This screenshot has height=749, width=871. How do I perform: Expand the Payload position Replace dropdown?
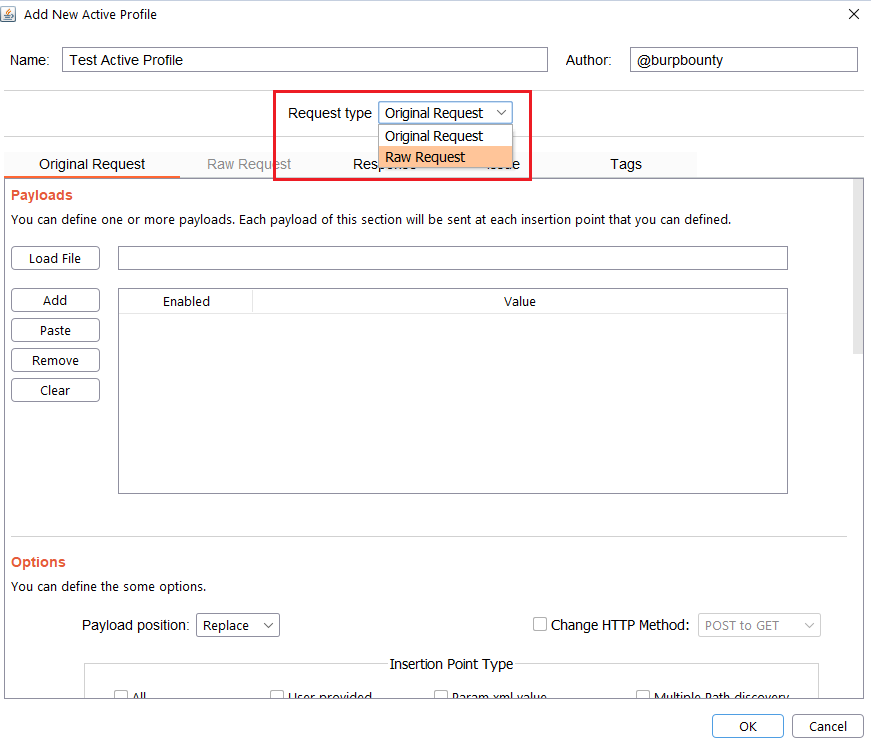click(x=238, y=625)
